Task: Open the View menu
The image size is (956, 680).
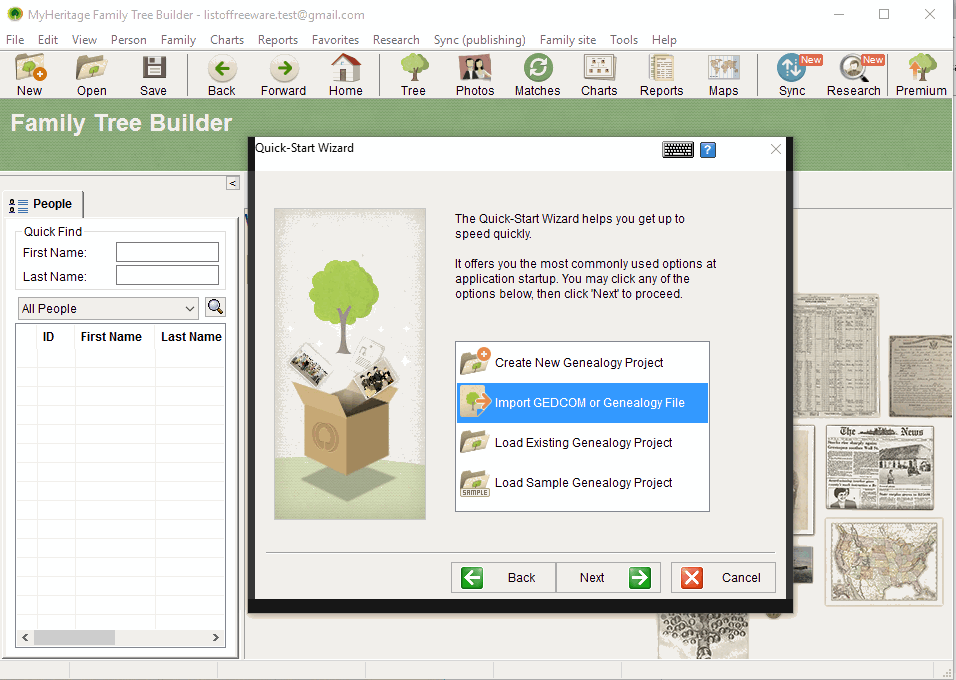Action: (x=84, y=40)
